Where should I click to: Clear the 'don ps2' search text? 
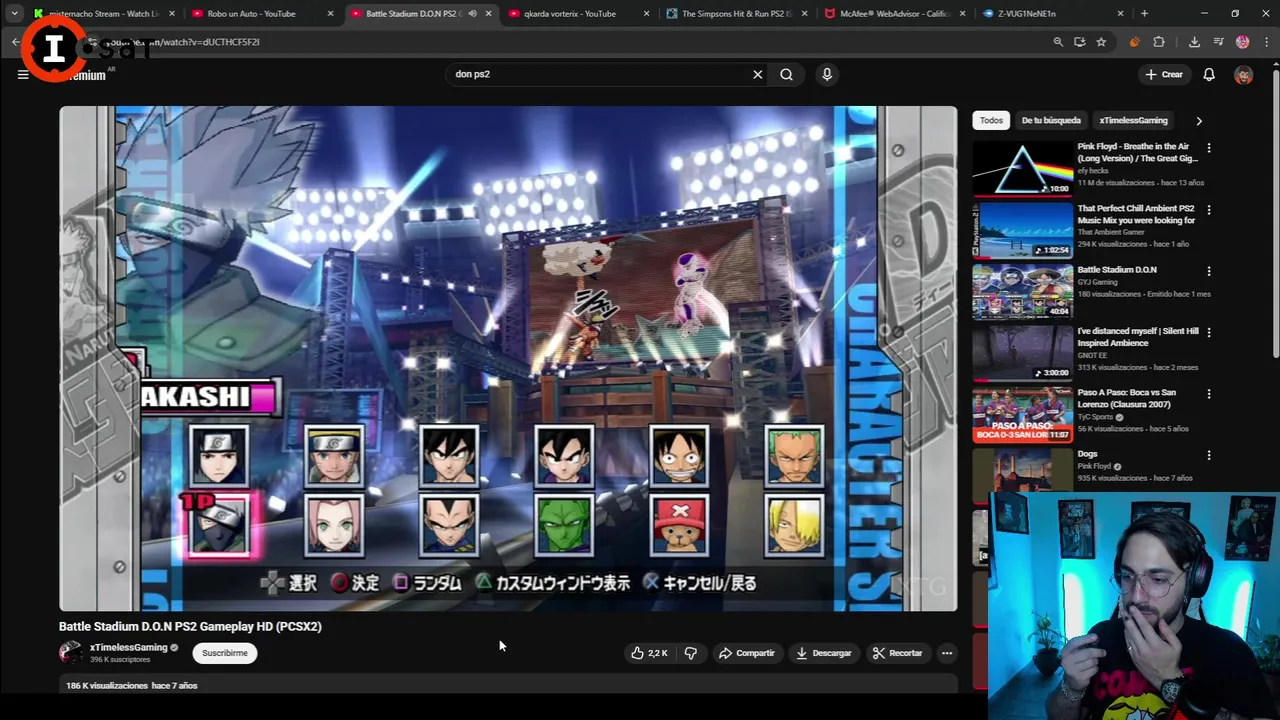758,74
